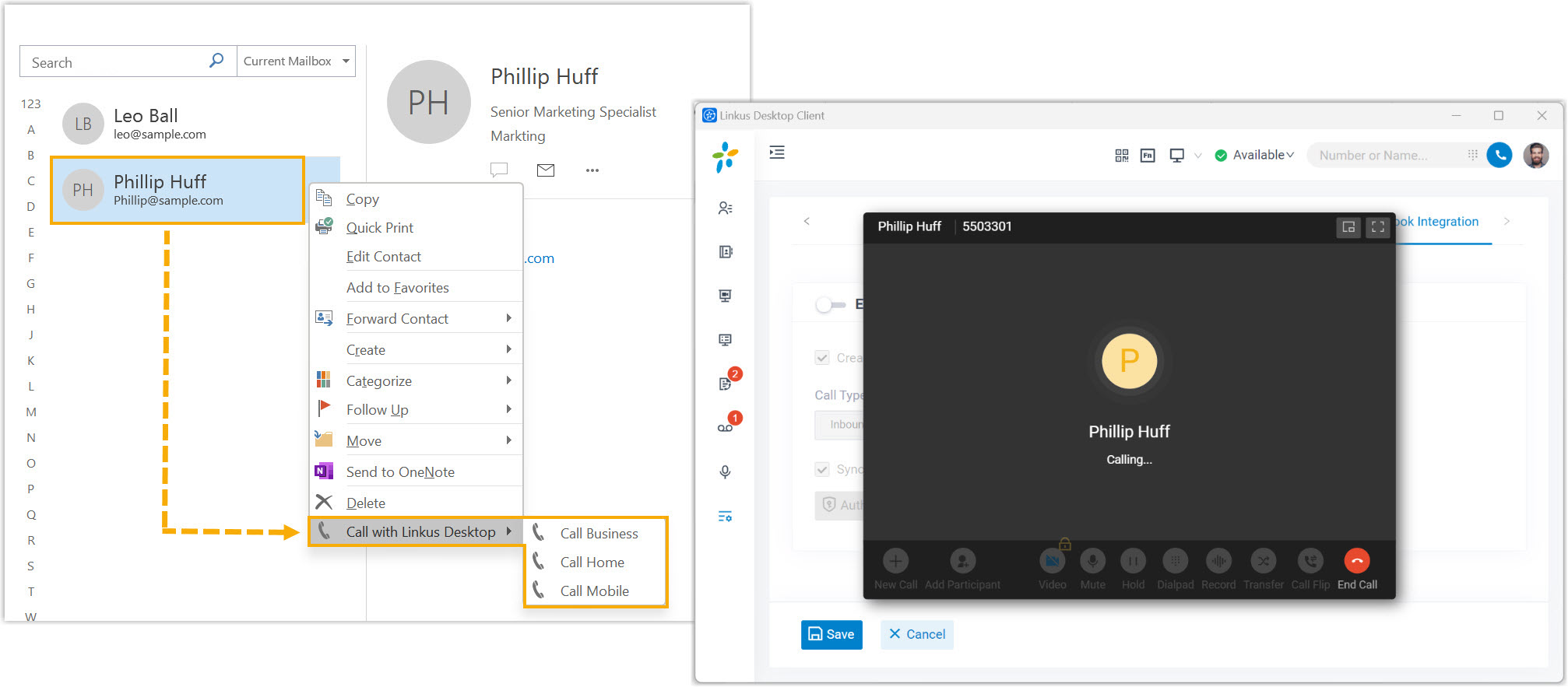Click Add Participant button
The height and width of the screenshot is (687, 1568).
(x=963, y=570)
